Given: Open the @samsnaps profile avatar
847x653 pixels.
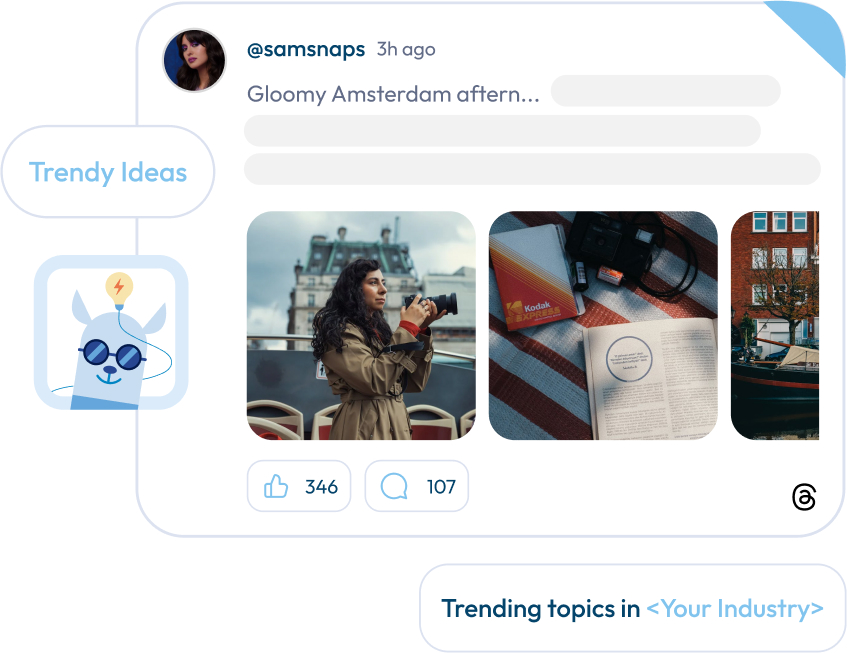Looking at the screenshot, I should coord(194,60).
